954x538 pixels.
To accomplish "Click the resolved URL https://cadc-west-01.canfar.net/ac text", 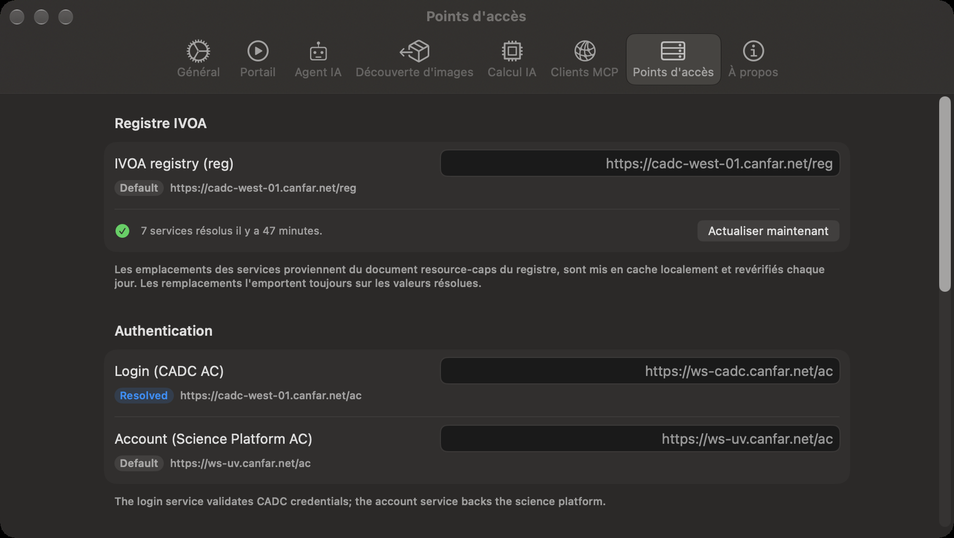I will coord(271,396).
